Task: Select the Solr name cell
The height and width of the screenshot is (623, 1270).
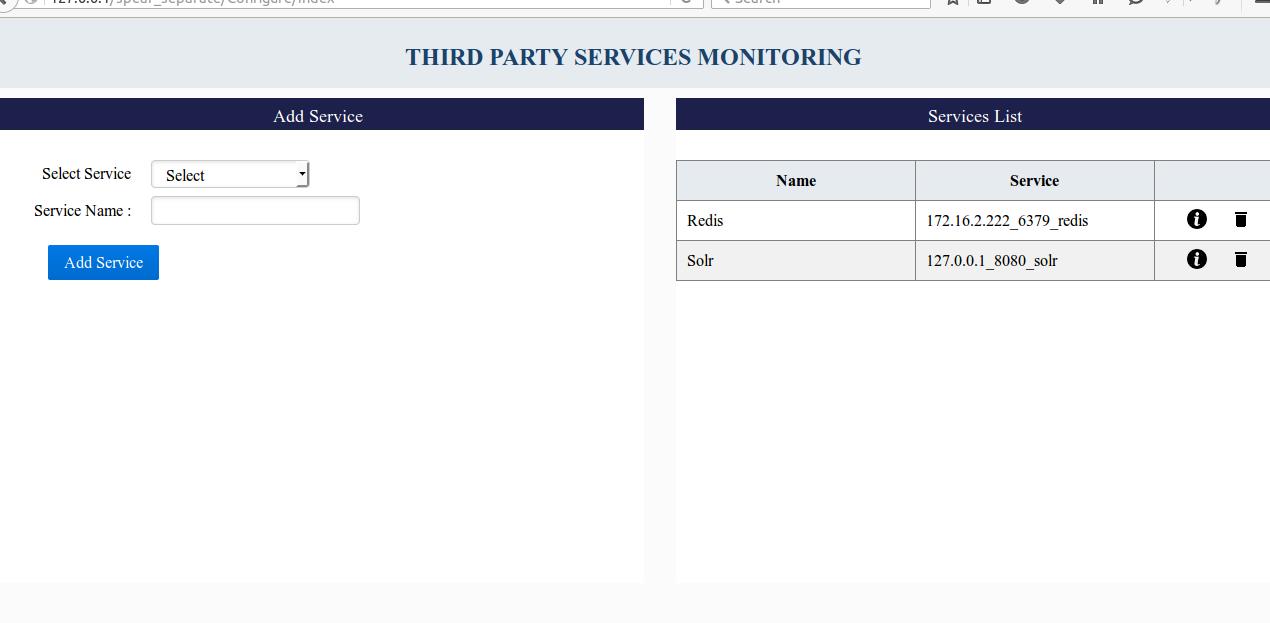Action: 796,260
